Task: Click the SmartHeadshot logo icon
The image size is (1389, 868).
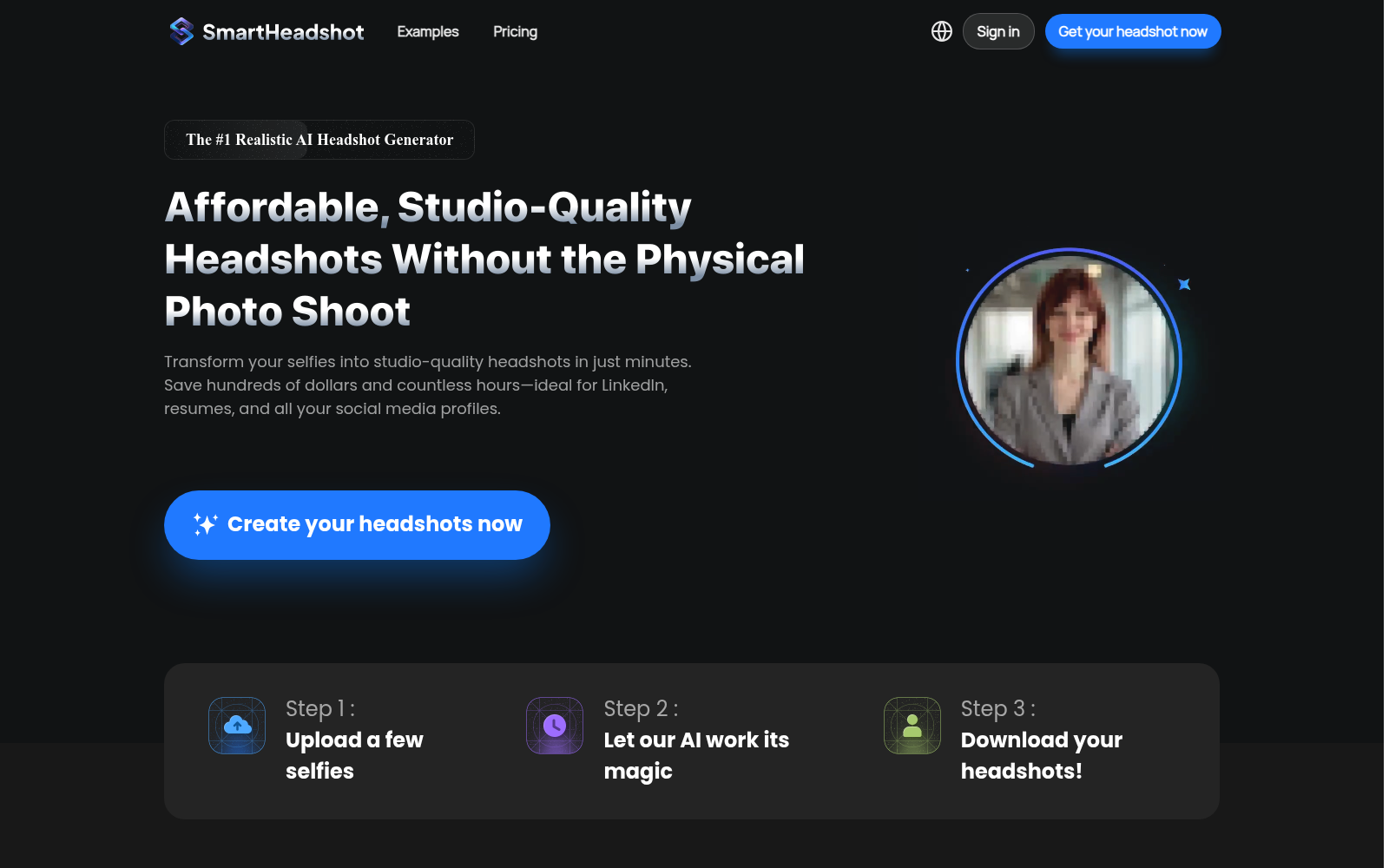Action: [181, 31]
